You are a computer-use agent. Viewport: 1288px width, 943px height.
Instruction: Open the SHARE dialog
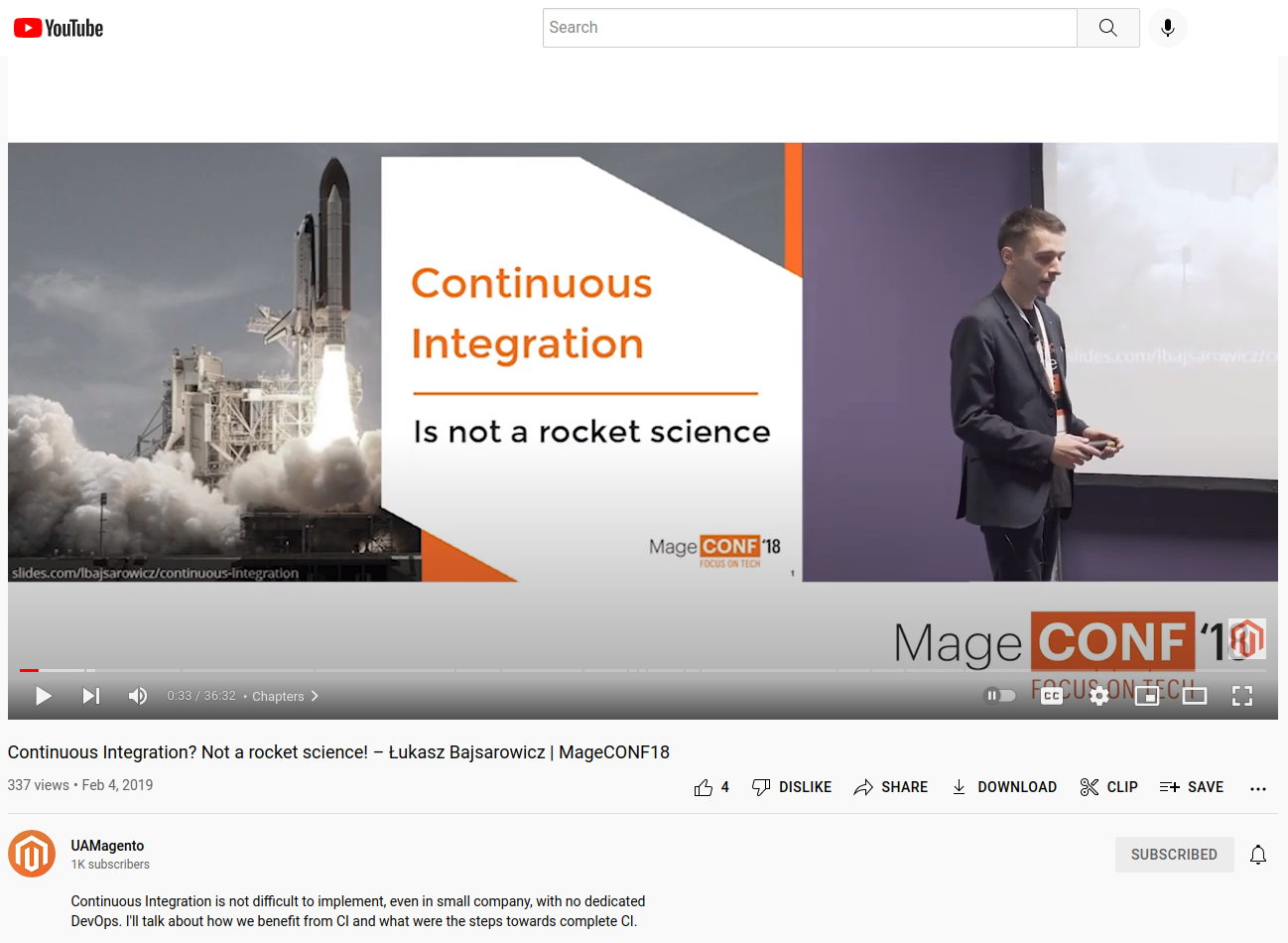tap(891, 787)
